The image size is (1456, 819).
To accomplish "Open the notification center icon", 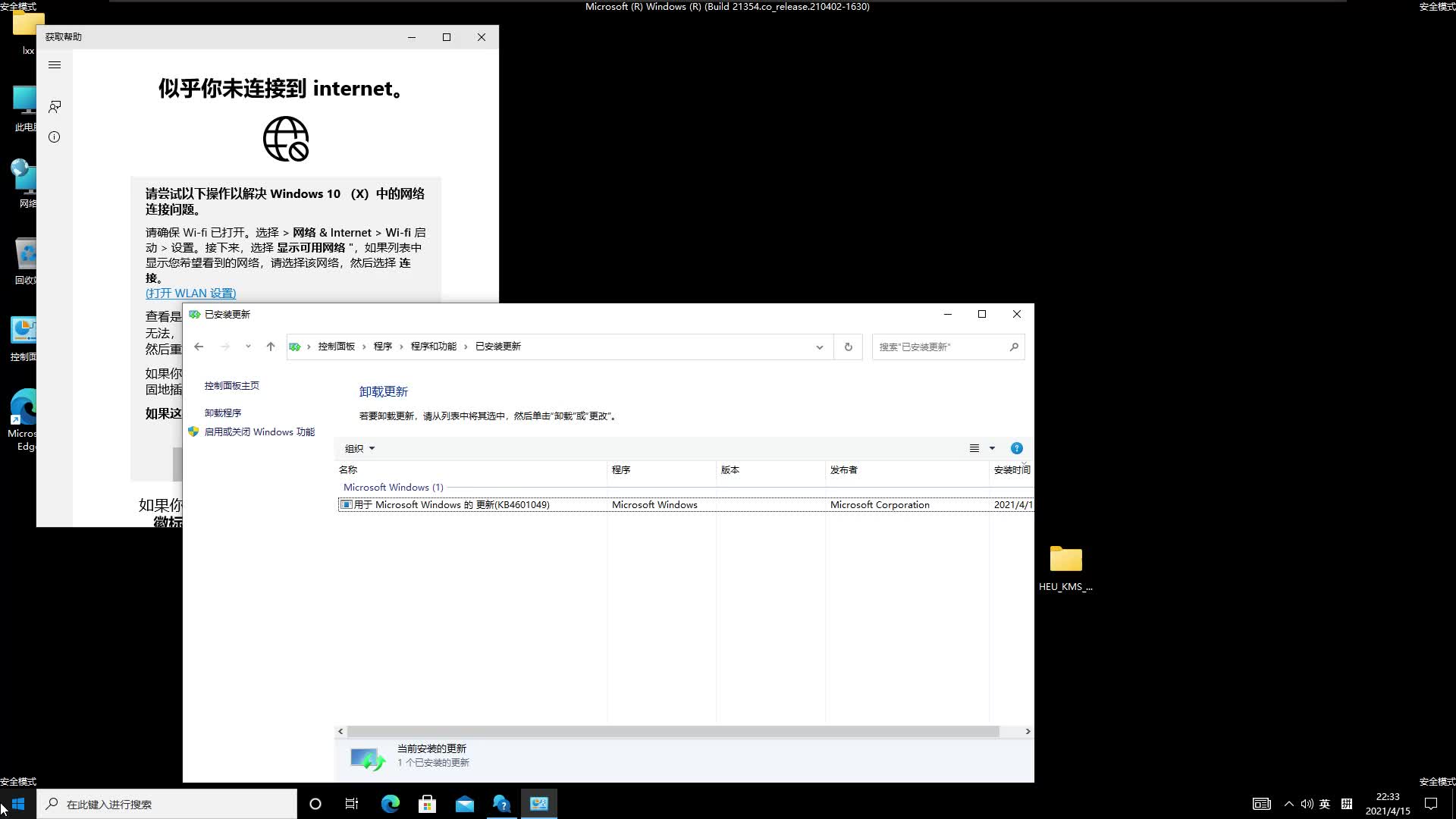I will point(1431,804).
